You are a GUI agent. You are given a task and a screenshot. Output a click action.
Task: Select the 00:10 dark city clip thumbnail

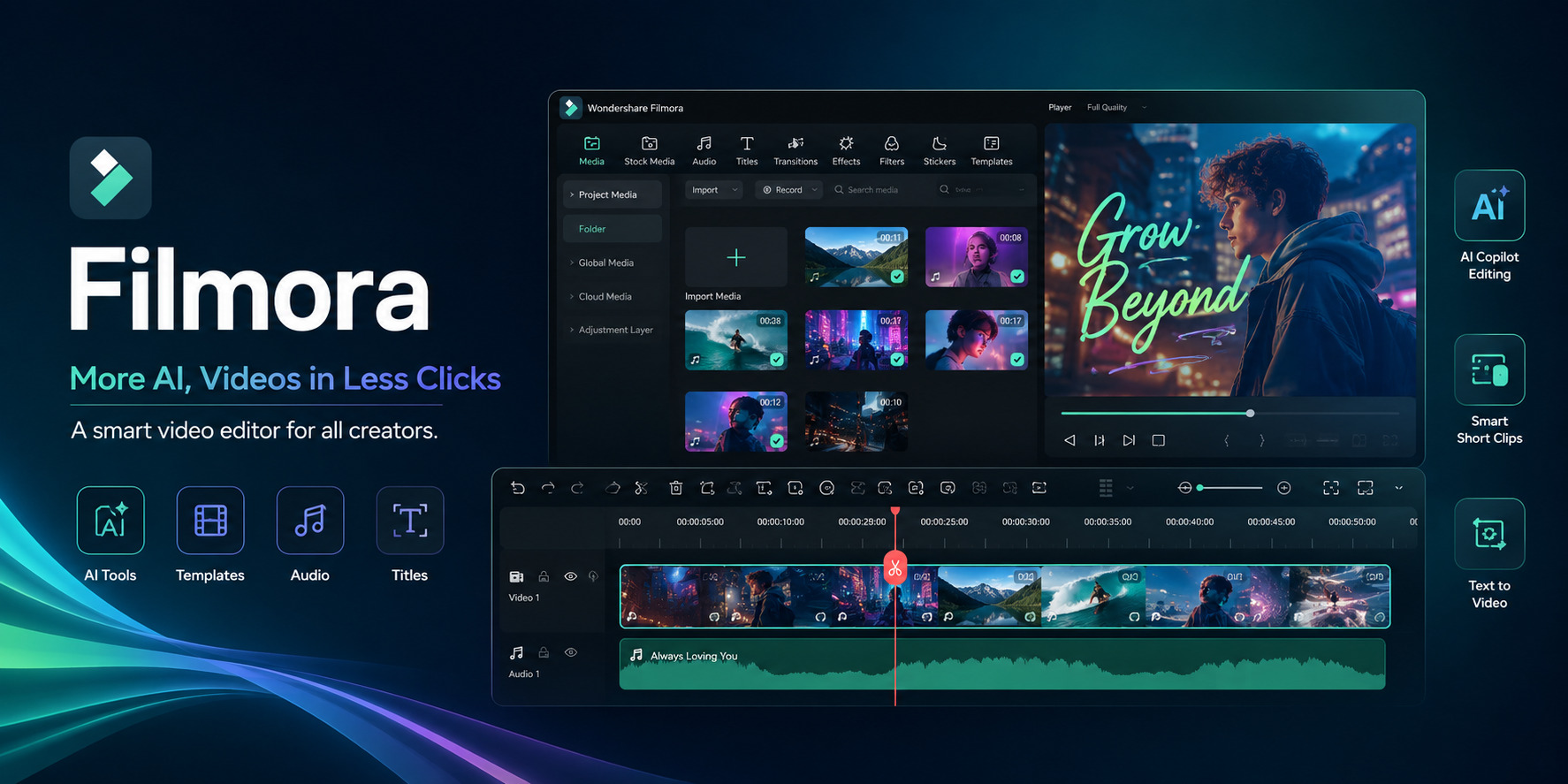coord(856,422)
